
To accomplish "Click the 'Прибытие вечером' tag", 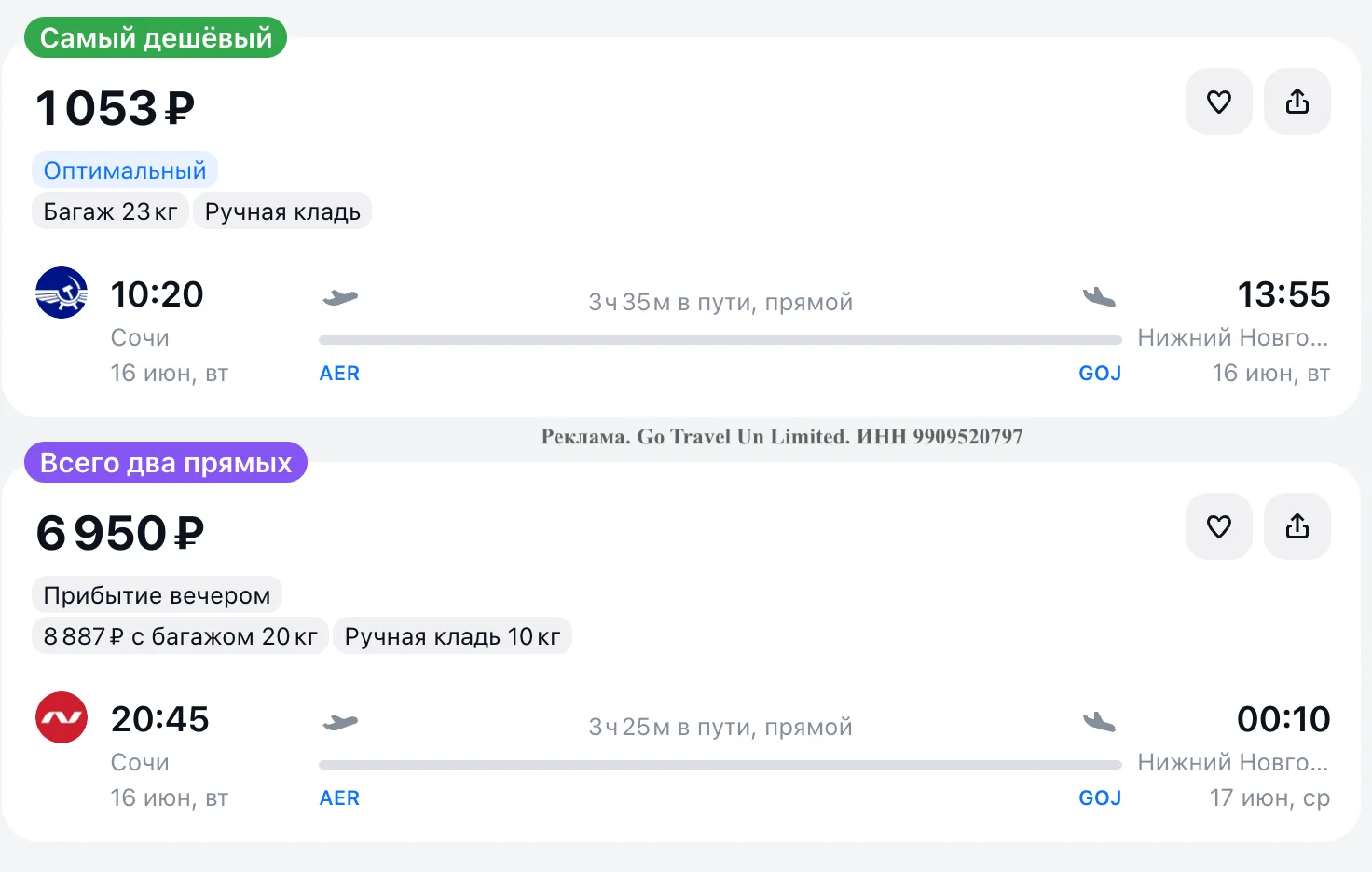I will (x=157, y=595).
